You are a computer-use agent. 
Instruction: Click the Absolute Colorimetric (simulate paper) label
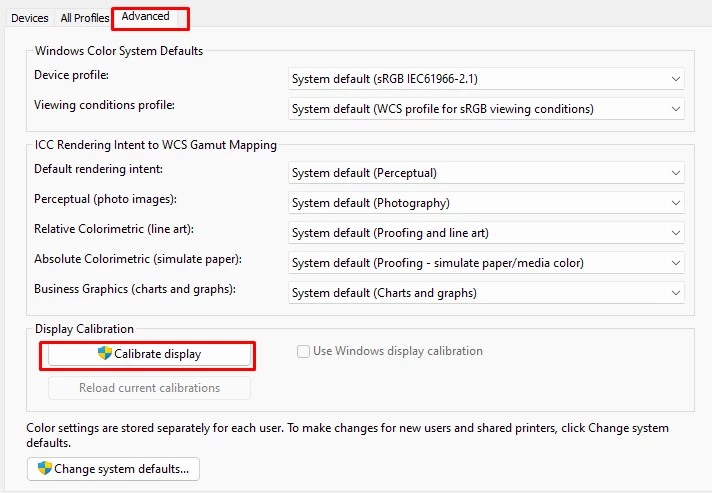coord(138,259)
